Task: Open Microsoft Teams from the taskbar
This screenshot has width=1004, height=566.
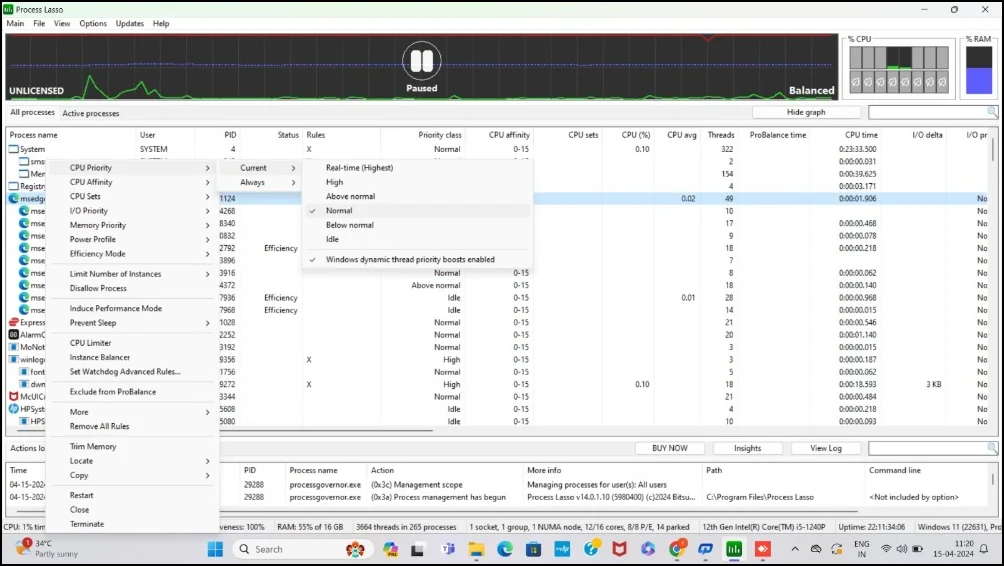Action: (447, 549)
